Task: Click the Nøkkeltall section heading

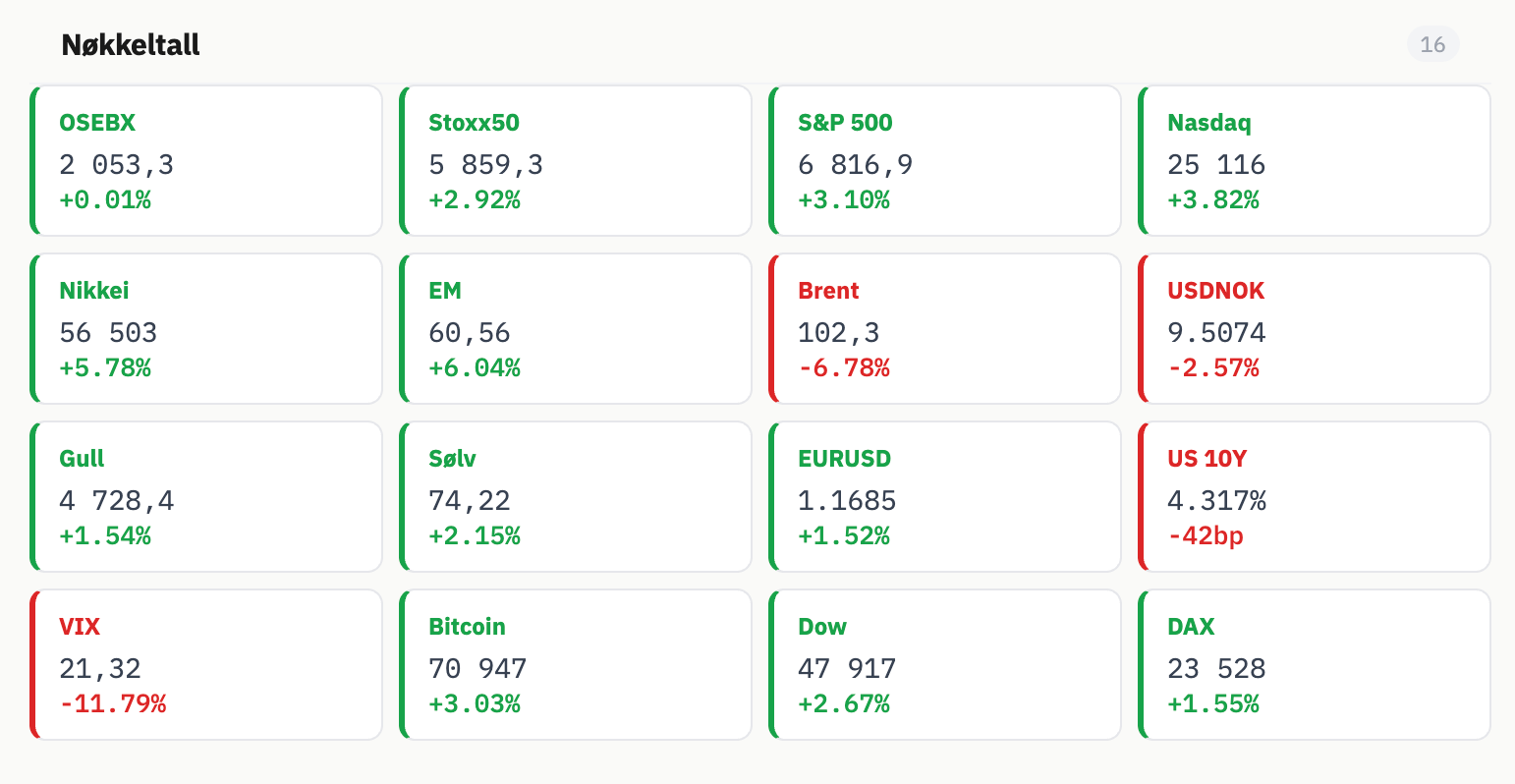Action: 131,45
